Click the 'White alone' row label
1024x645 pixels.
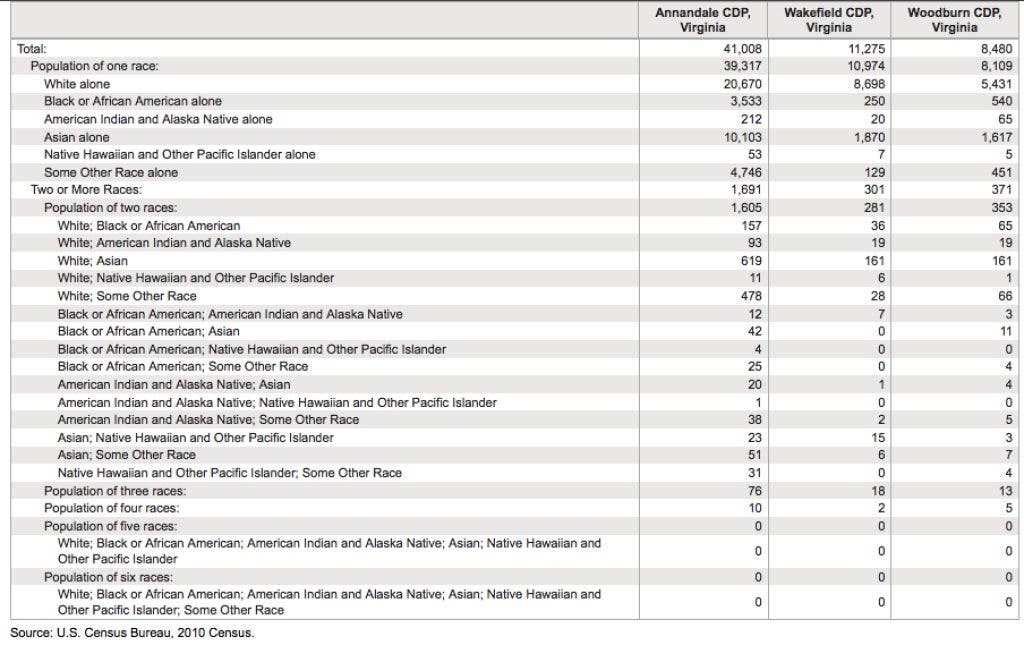[77, 84]
